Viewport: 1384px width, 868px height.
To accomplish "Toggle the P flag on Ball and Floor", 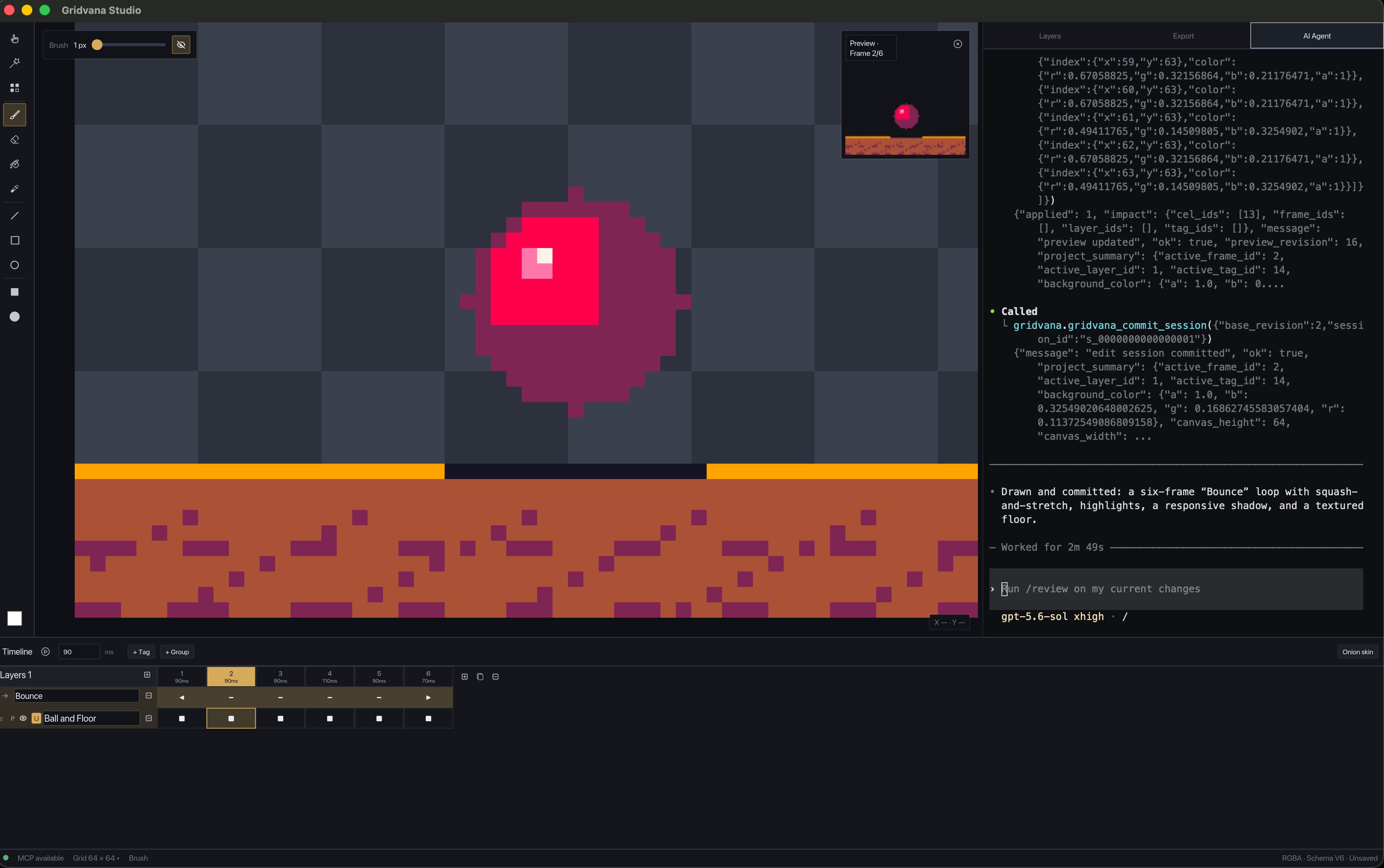I will click(x=13, y=719).
